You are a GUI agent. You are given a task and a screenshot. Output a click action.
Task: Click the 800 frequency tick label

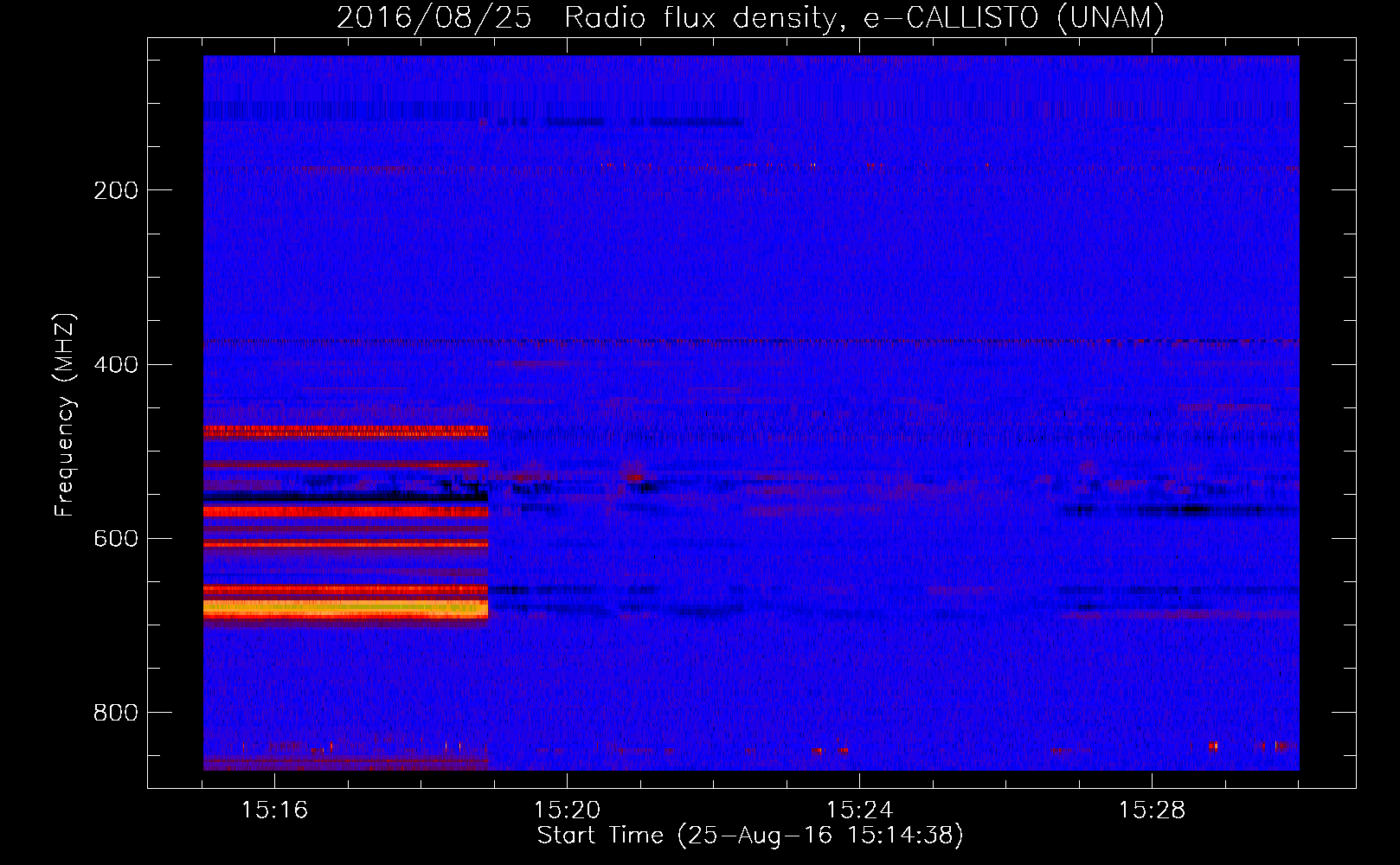pyautogui.click(x=116, y=712)
